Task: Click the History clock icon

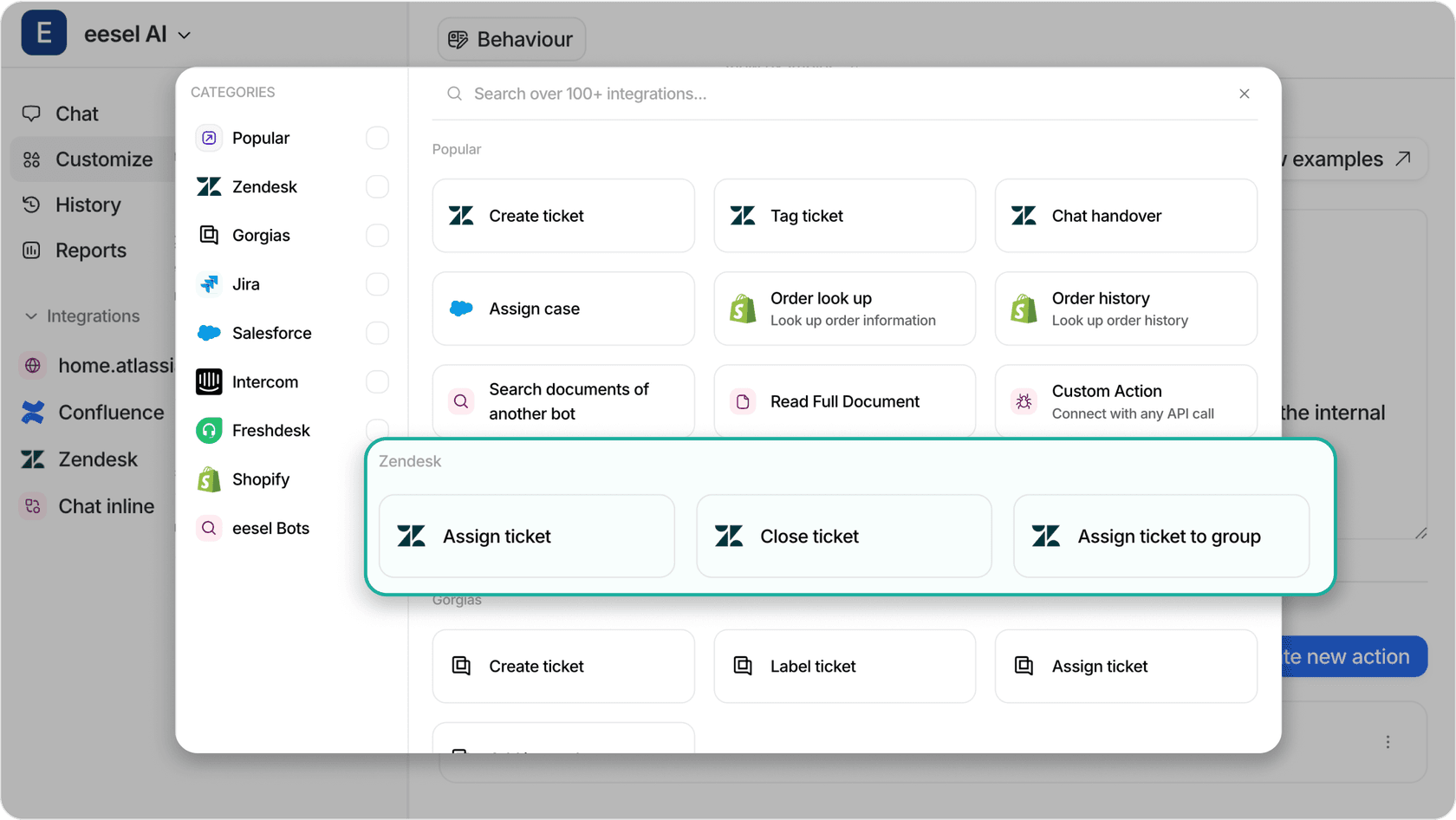Action: point(31,205)
